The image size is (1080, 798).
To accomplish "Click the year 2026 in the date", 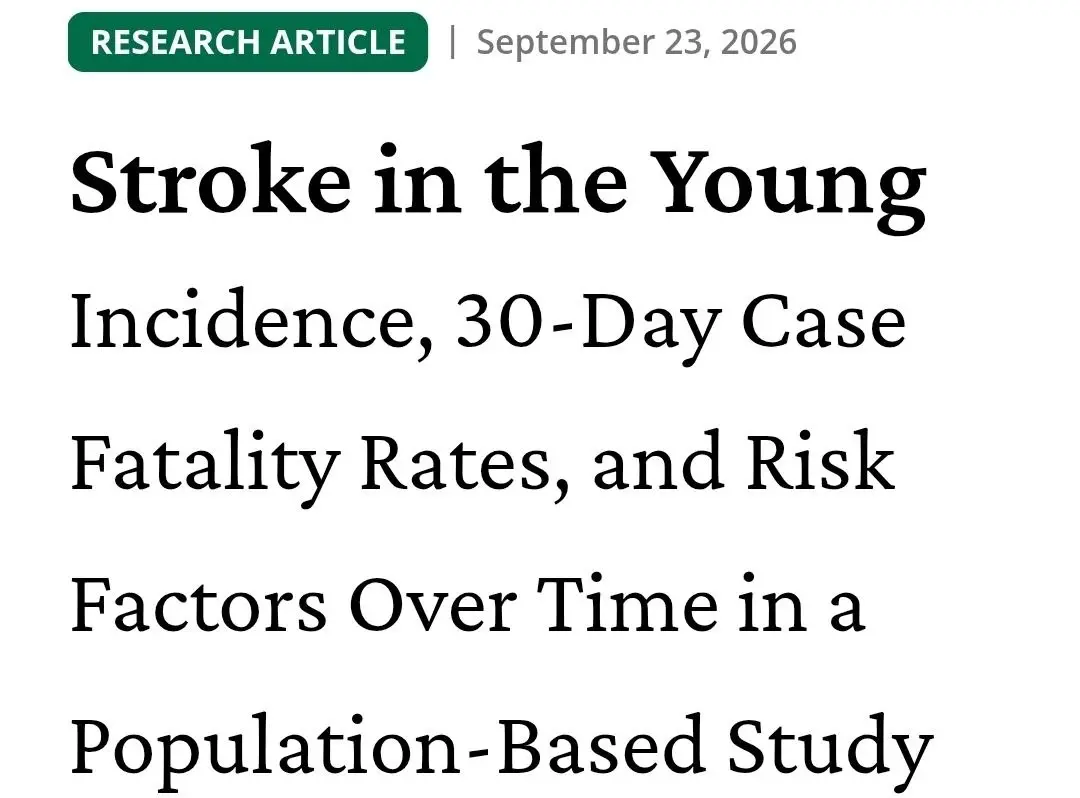I will (758, 43).
